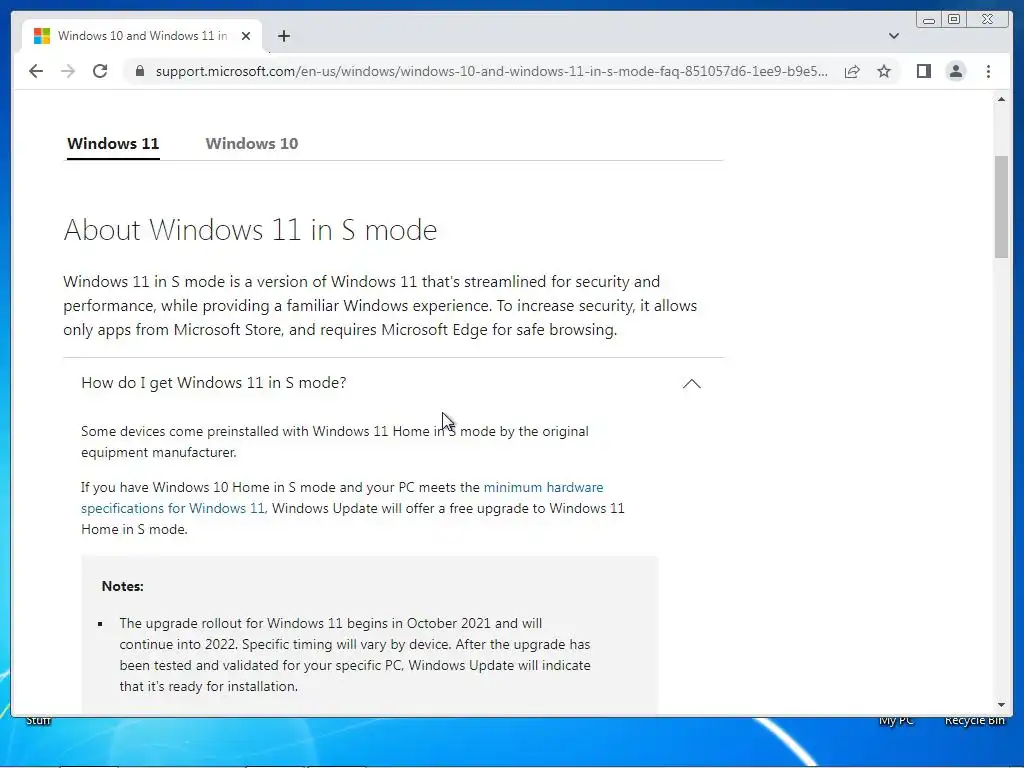The image size is (1024, 768).
Task: Click the 'How do I get Windows 11 in S mode?' heading
Action: coord(214,383)
